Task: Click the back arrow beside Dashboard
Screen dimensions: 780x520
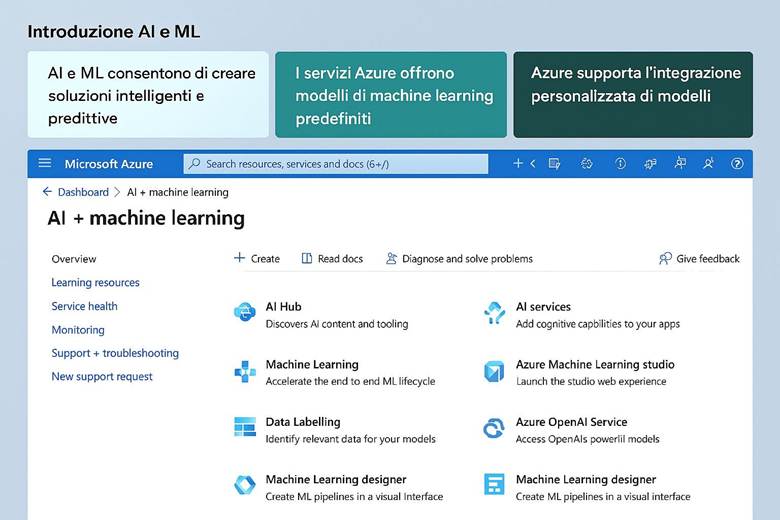Action: (47, 192)
